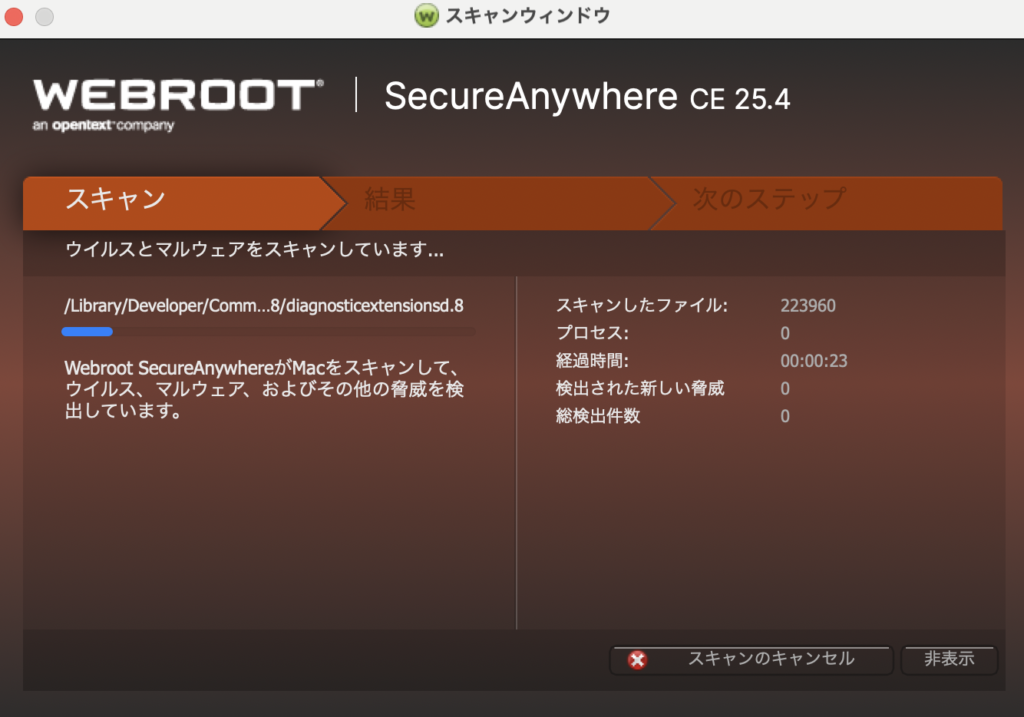
Task: Hide the window using 非表示
Action: [948, 660]
